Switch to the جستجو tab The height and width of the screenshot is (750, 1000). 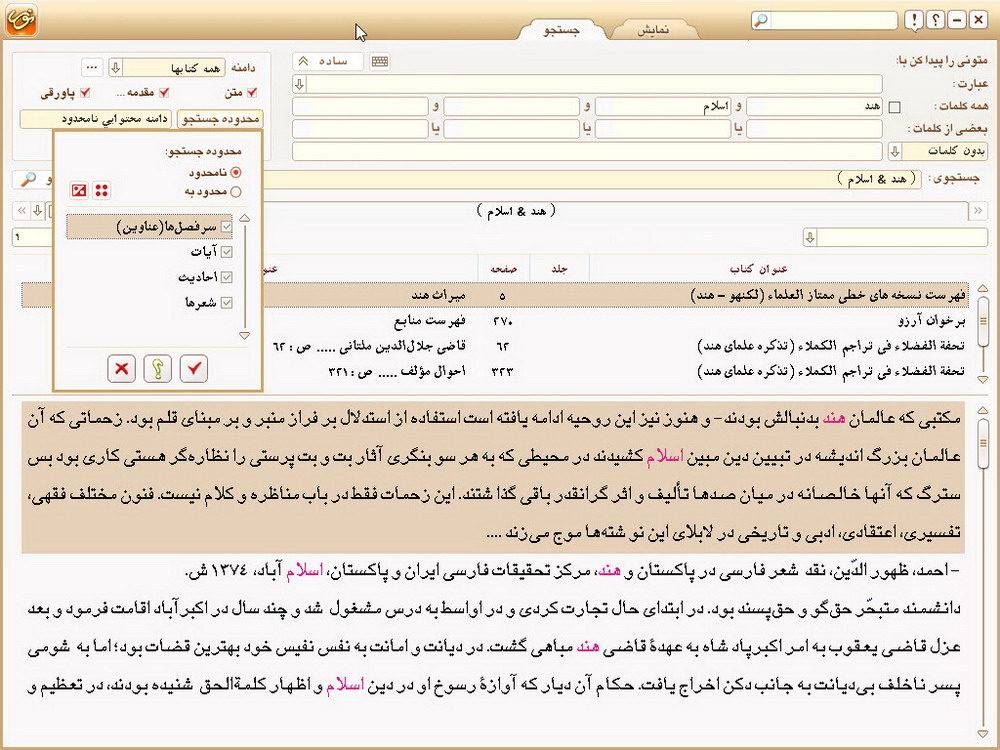(x=561, y=30)
